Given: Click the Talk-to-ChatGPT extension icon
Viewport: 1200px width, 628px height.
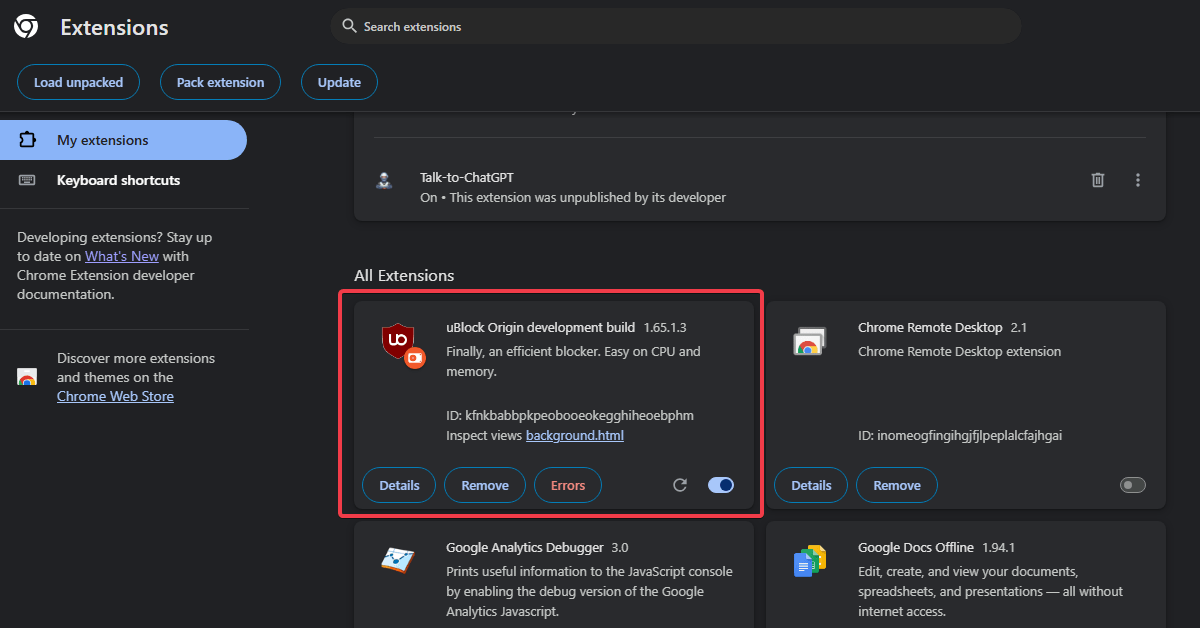Looking at the screenshot, I should tap(384, 181).
